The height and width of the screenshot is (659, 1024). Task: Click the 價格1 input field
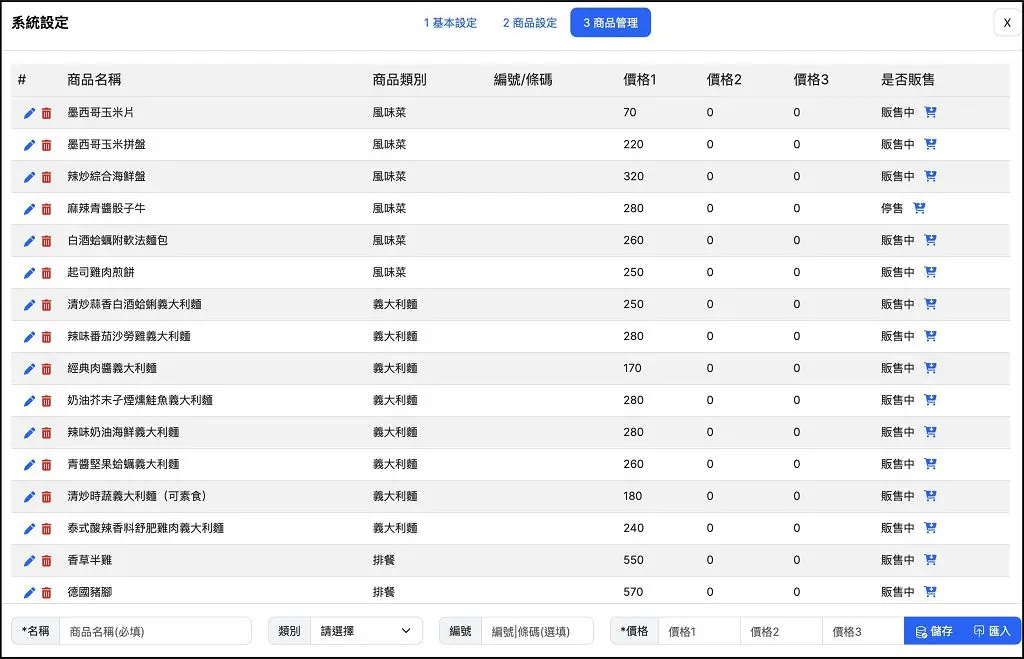pos(699,631)
